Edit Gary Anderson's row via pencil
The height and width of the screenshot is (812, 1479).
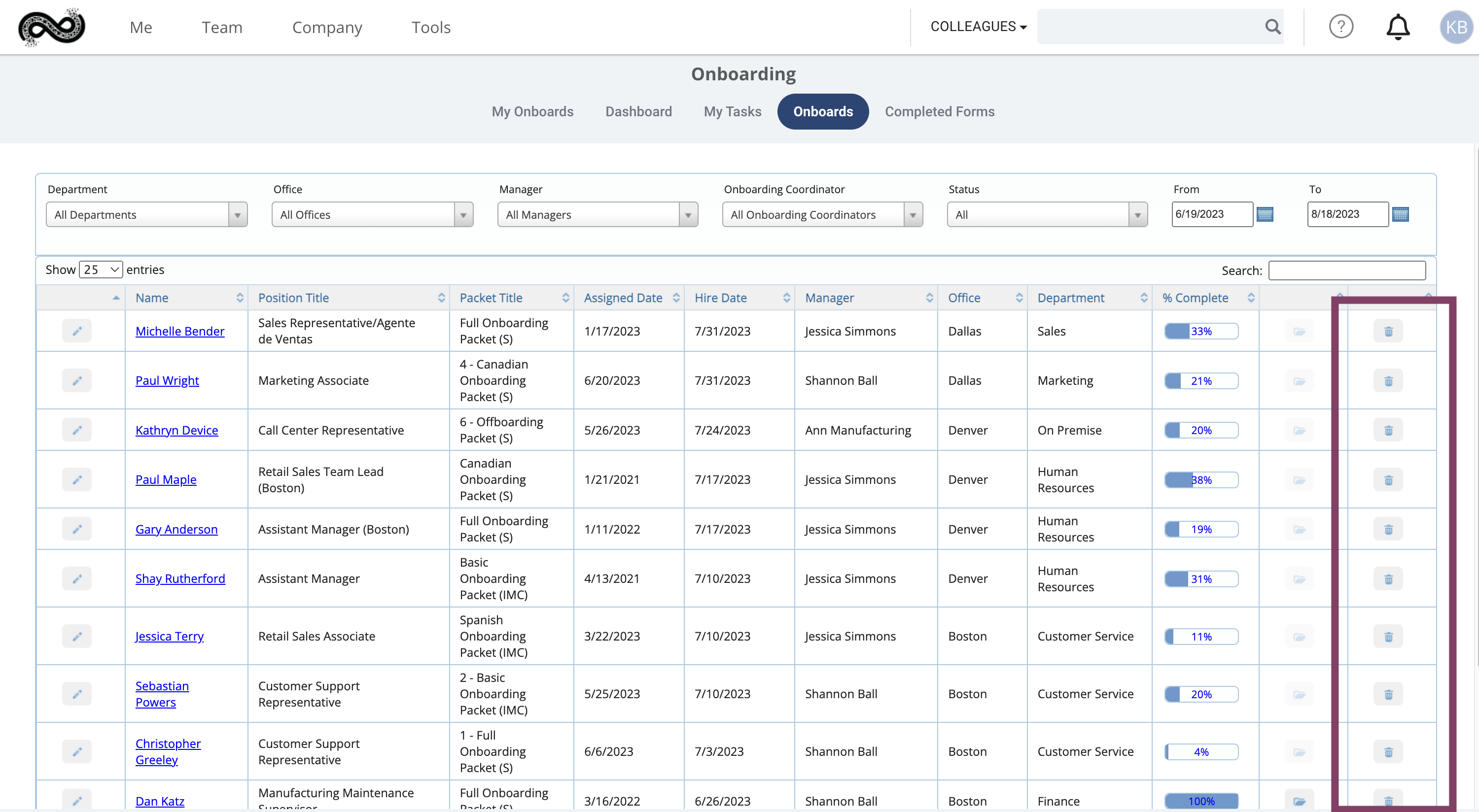click(77, 529)
